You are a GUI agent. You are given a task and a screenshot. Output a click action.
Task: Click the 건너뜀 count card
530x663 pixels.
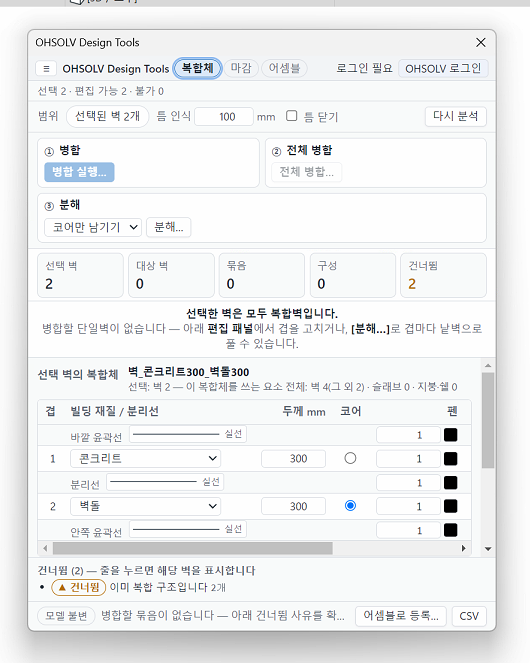tap(443, 275)
